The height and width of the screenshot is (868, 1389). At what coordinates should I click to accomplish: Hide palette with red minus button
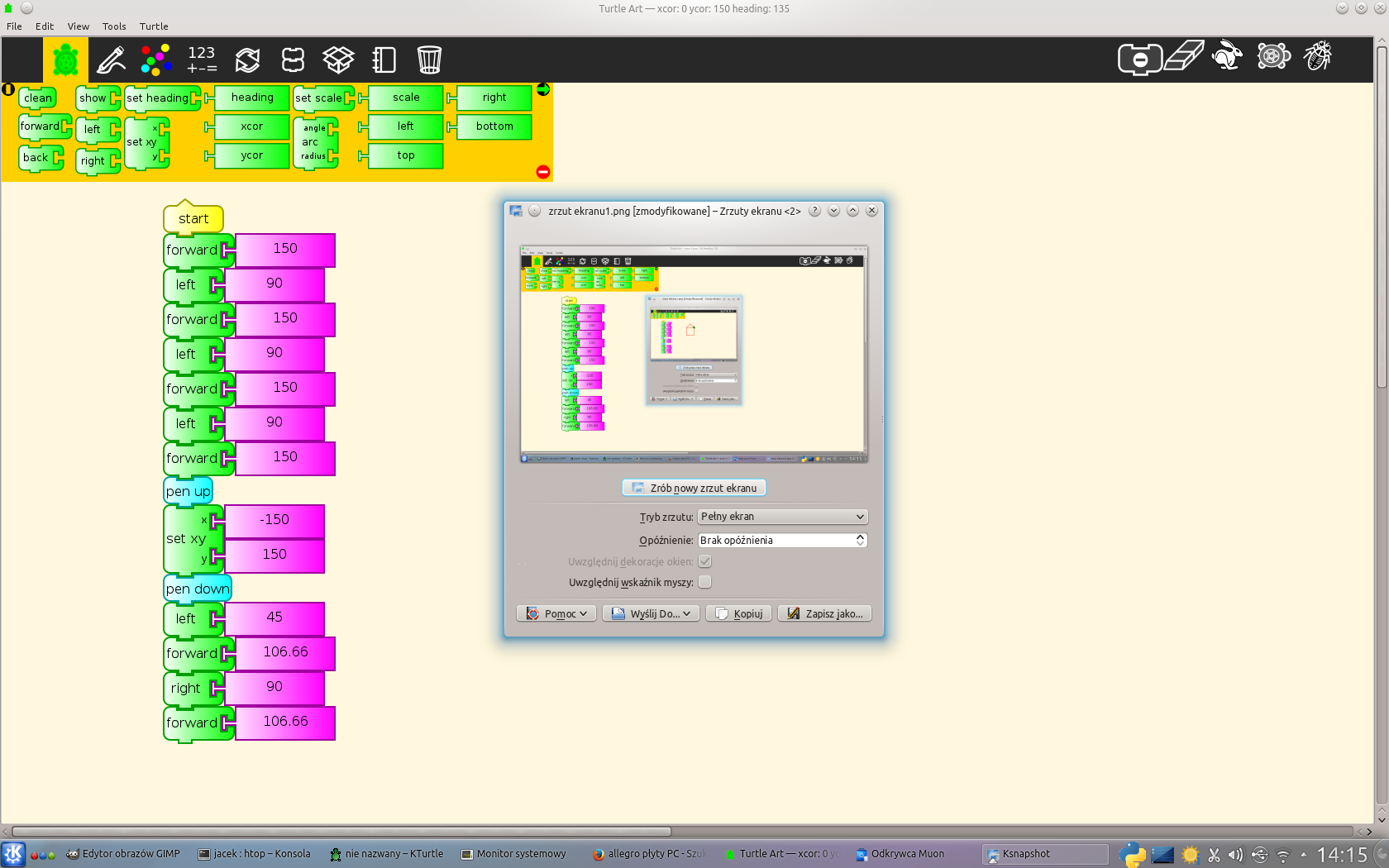tap(543, 172)
